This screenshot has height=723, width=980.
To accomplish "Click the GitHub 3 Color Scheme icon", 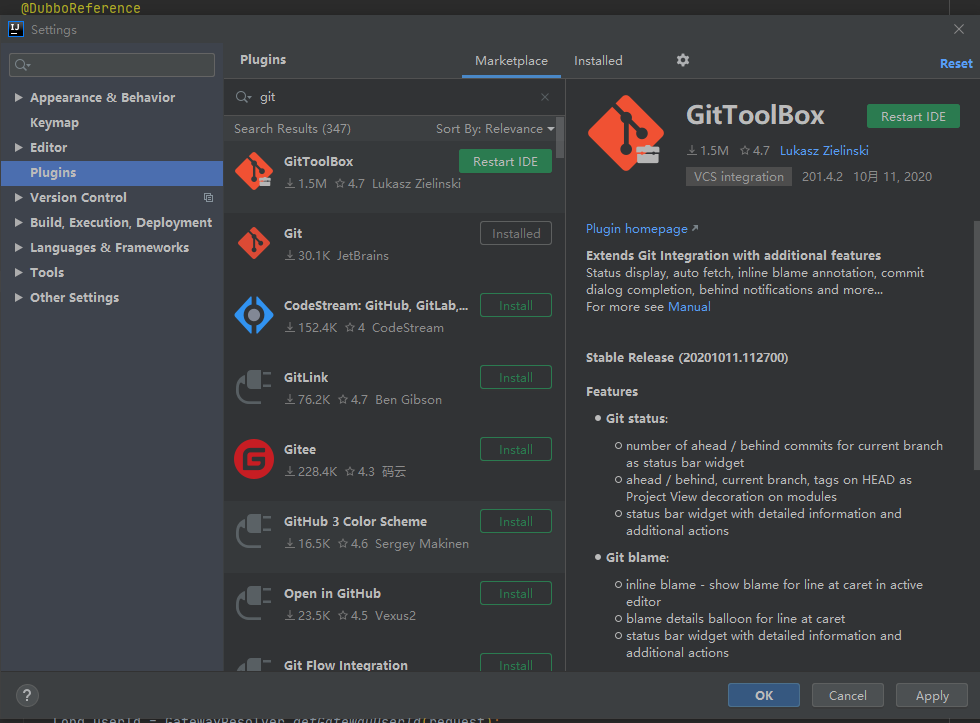I will click(254, 531).
